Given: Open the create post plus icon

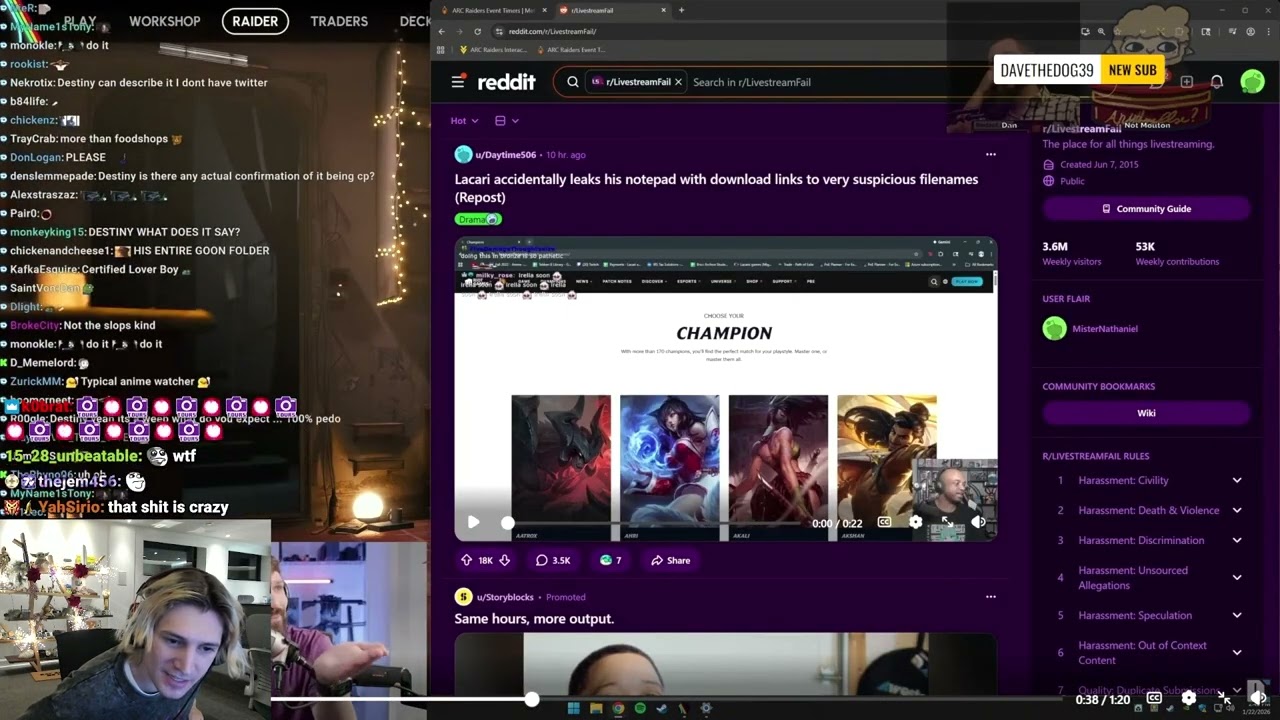Looking at the screenshot, I should (x=1187, y=82).
